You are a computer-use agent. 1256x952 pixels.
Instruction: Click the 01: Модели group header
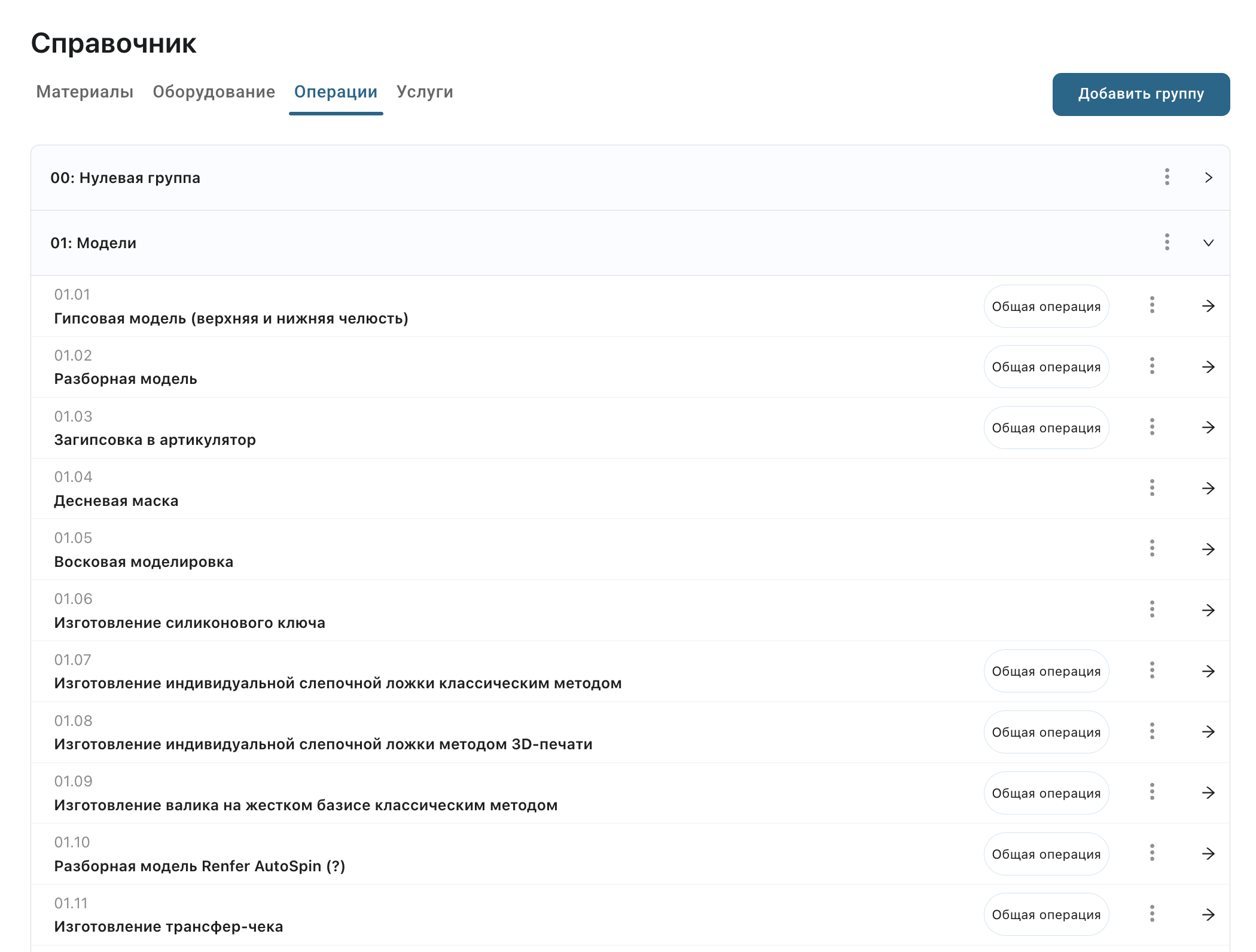tap(93, 243)
